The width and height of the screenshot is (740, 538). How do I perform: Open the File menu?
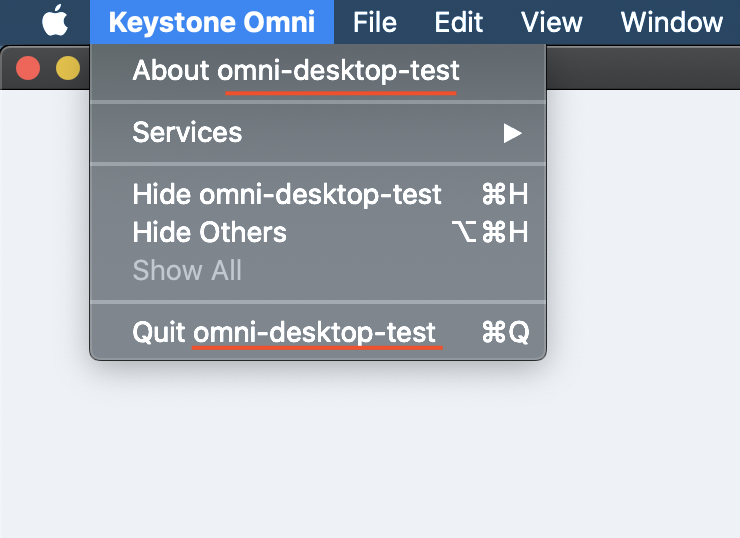click(x=375, y=21)
